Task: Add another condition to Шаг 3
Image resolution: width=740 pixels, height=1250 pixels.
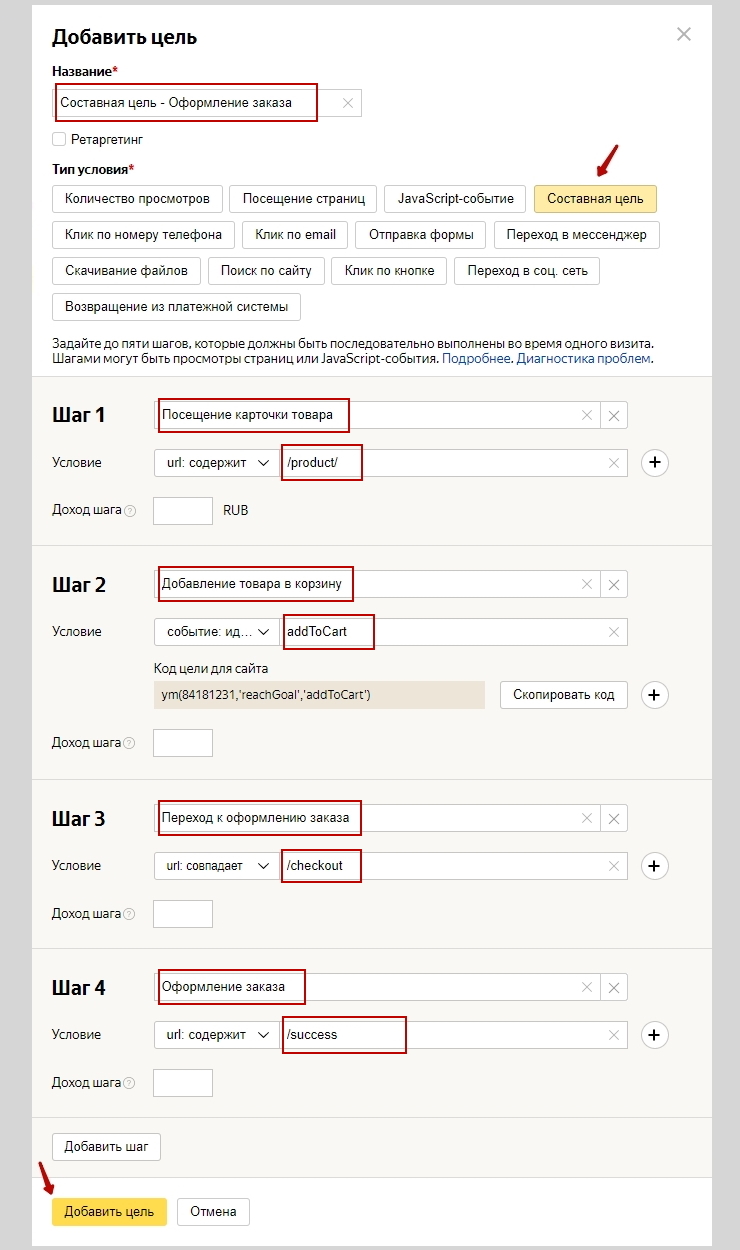Action: (x=654, y=866)
